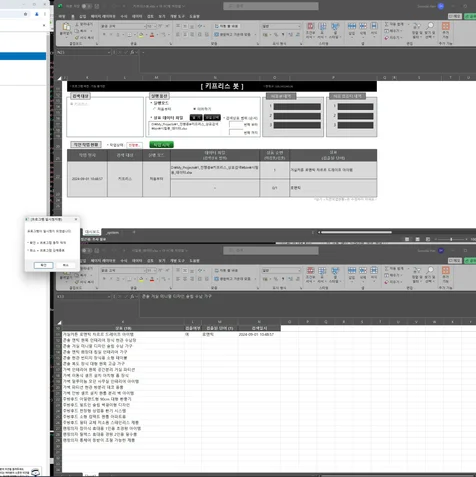Expand the Name Box dropdown in lower Excel window
476x477 pixels.
click(x=109, y=296)
